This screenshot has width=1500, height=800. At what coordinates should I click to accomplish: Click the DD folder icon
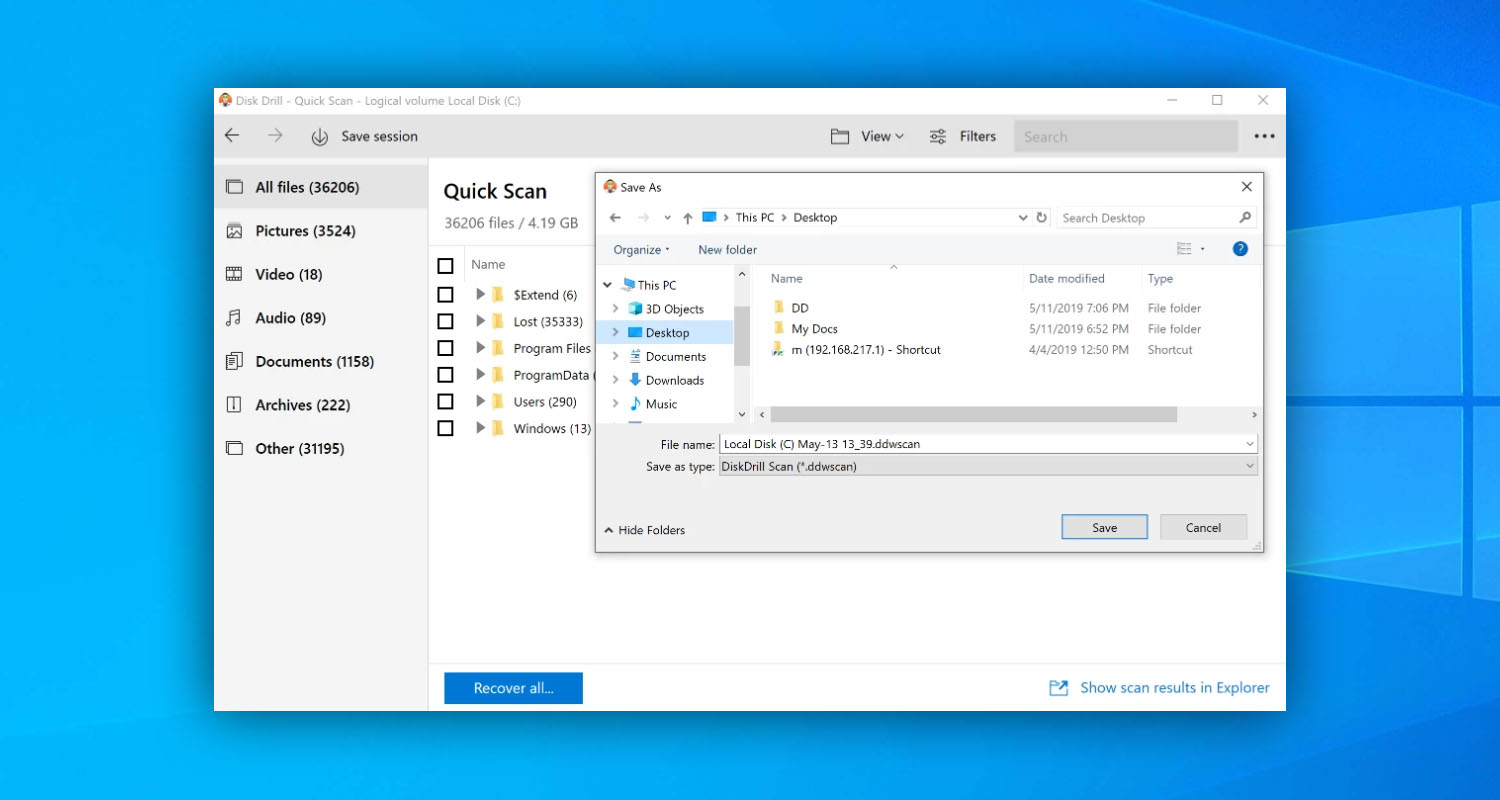(779, 308)
